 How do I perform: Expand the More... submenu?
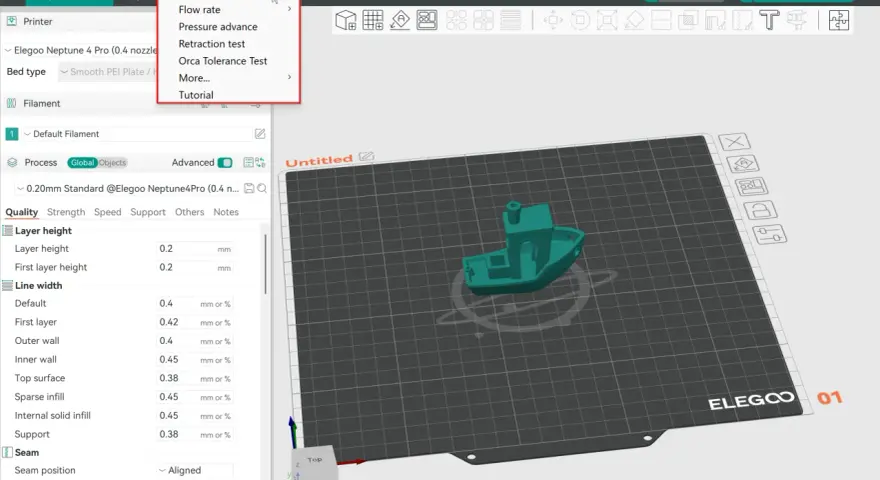228,78
